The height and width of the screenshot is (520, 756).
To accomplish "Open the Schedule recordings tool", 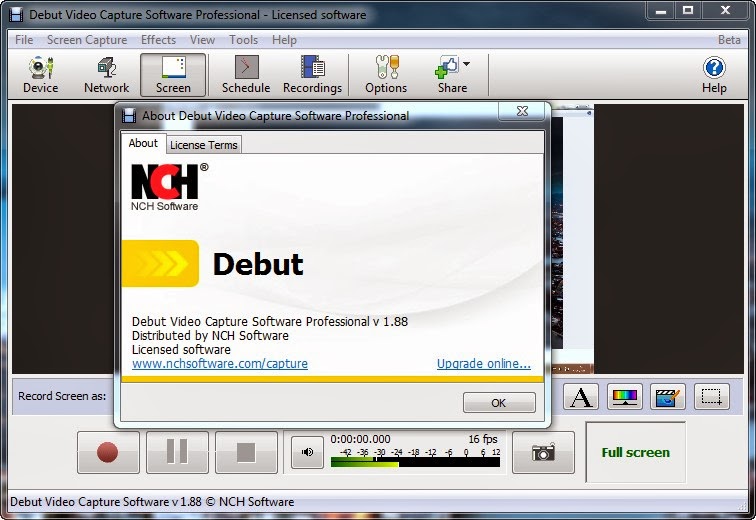I will coord(246,75).
